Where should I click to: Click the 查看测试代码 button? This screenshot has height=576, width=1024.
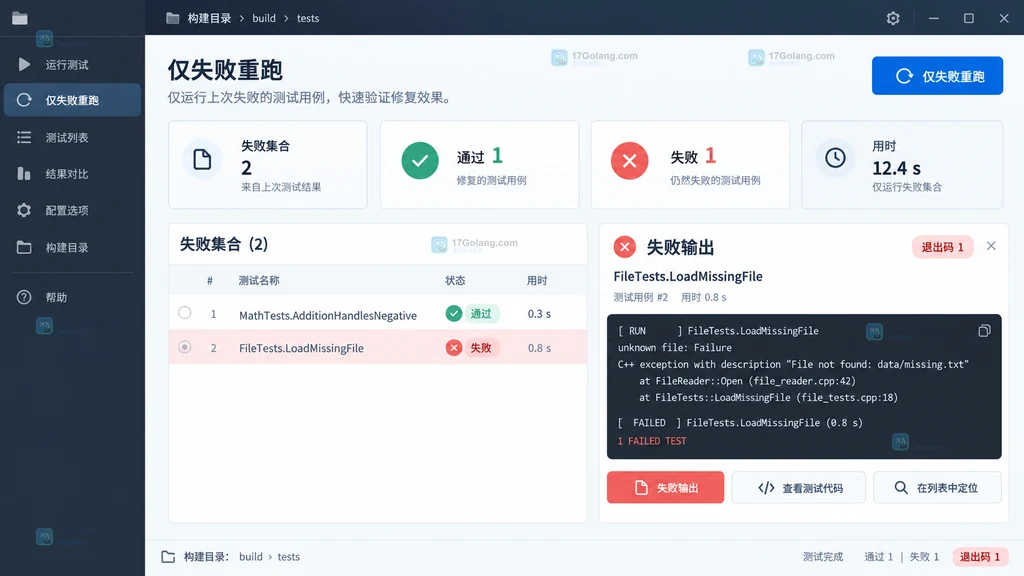click(x=799, y=487)
